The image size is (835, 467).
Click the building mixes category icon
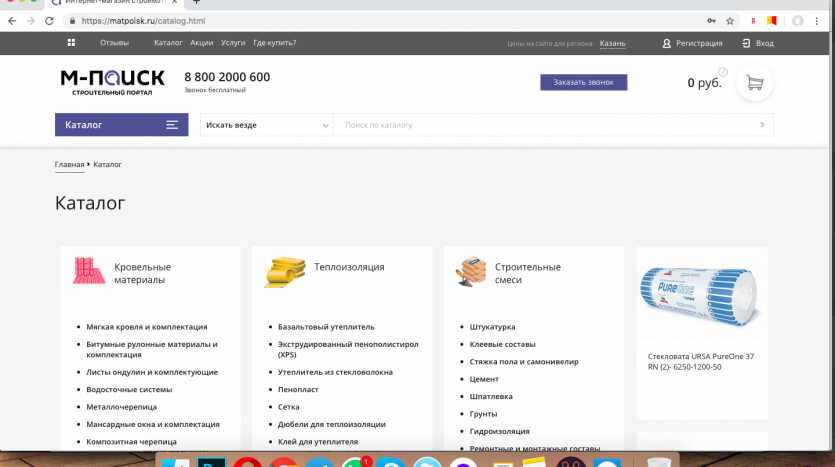coord(471,271)
